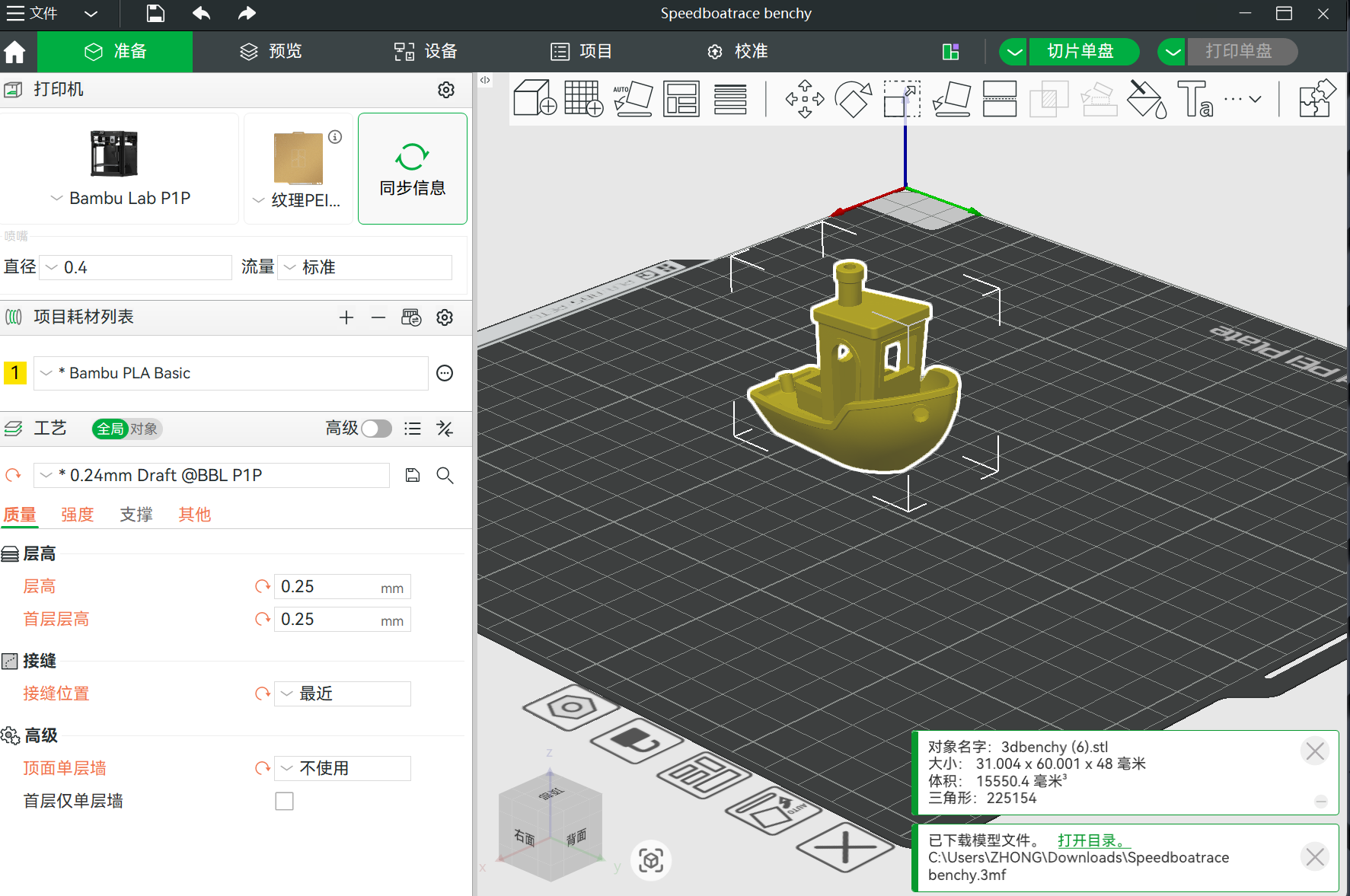Open Bambu PLA Basic filament options button
1350x896 pixels.
(x=445, y=373)
